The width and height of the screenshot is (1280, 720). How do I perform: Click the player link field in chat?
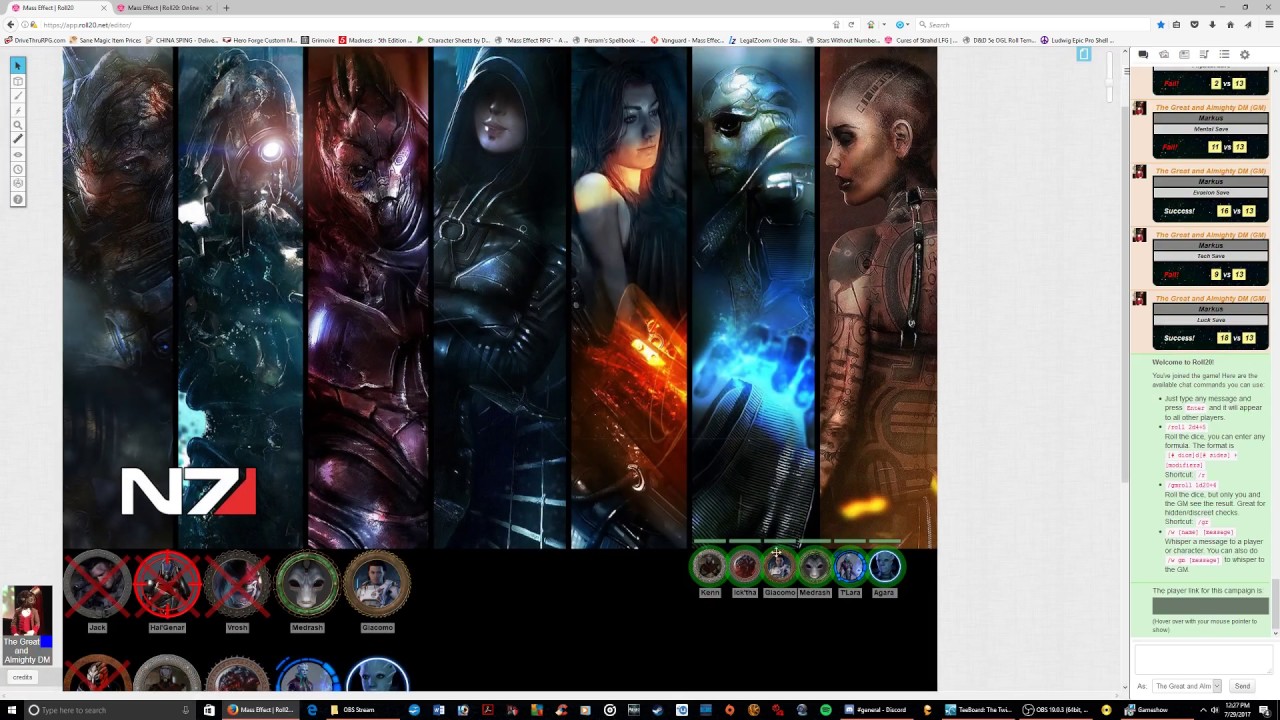1210,606
